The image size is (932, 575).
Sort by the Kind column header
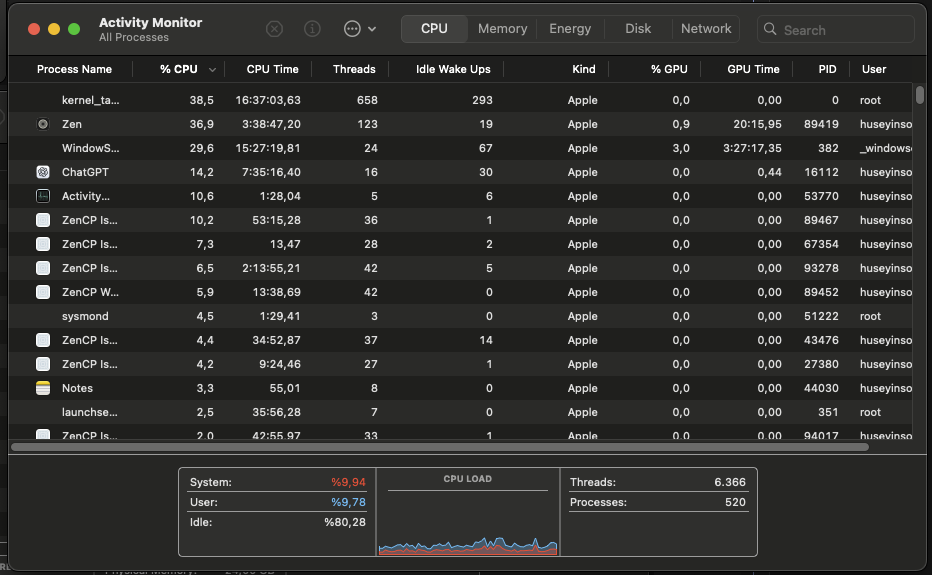click(x=584, y=69)
